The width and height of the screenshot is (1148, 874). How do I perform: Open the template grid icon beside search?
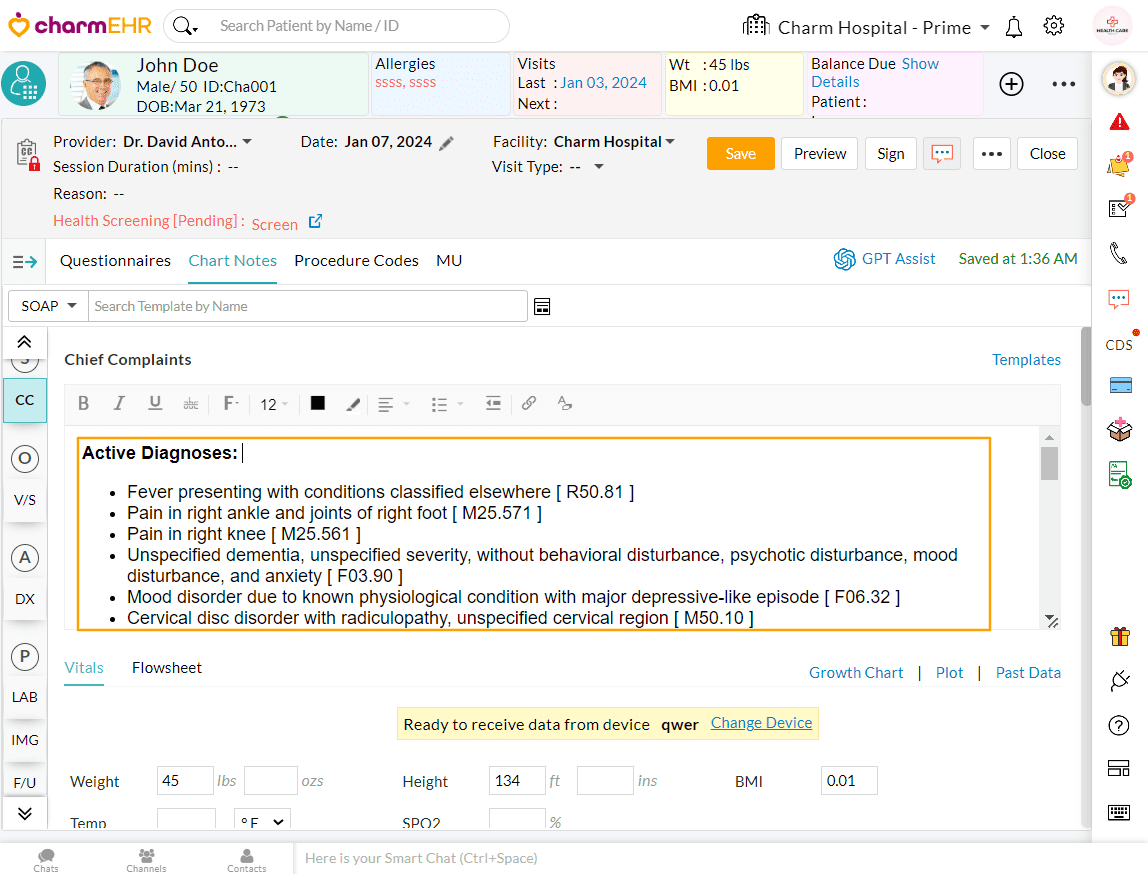coord(542,306)
